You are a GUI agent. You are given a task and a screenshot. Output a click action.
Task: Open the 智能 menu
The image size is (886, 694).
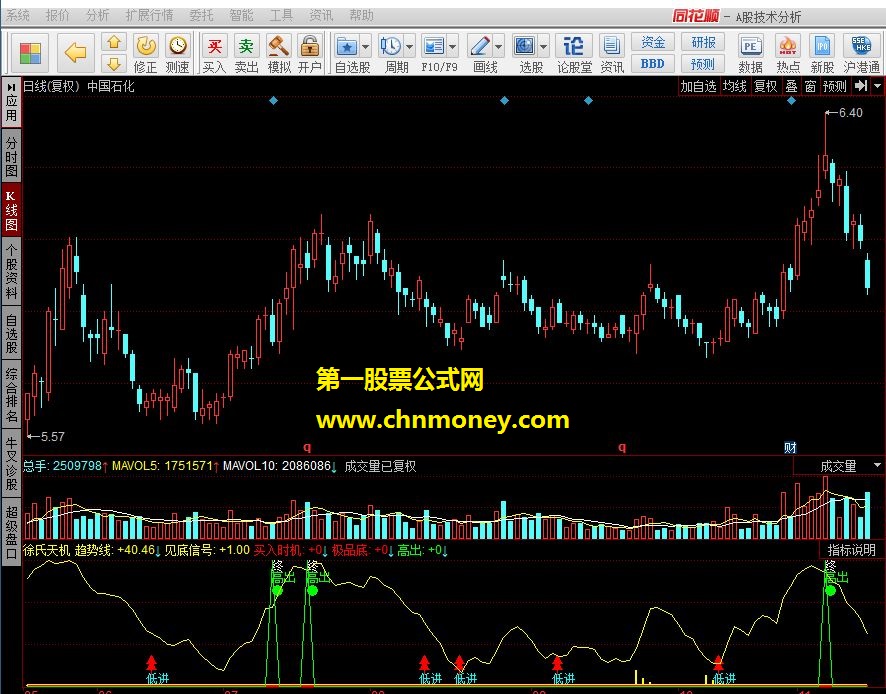(x=241, y=15)
